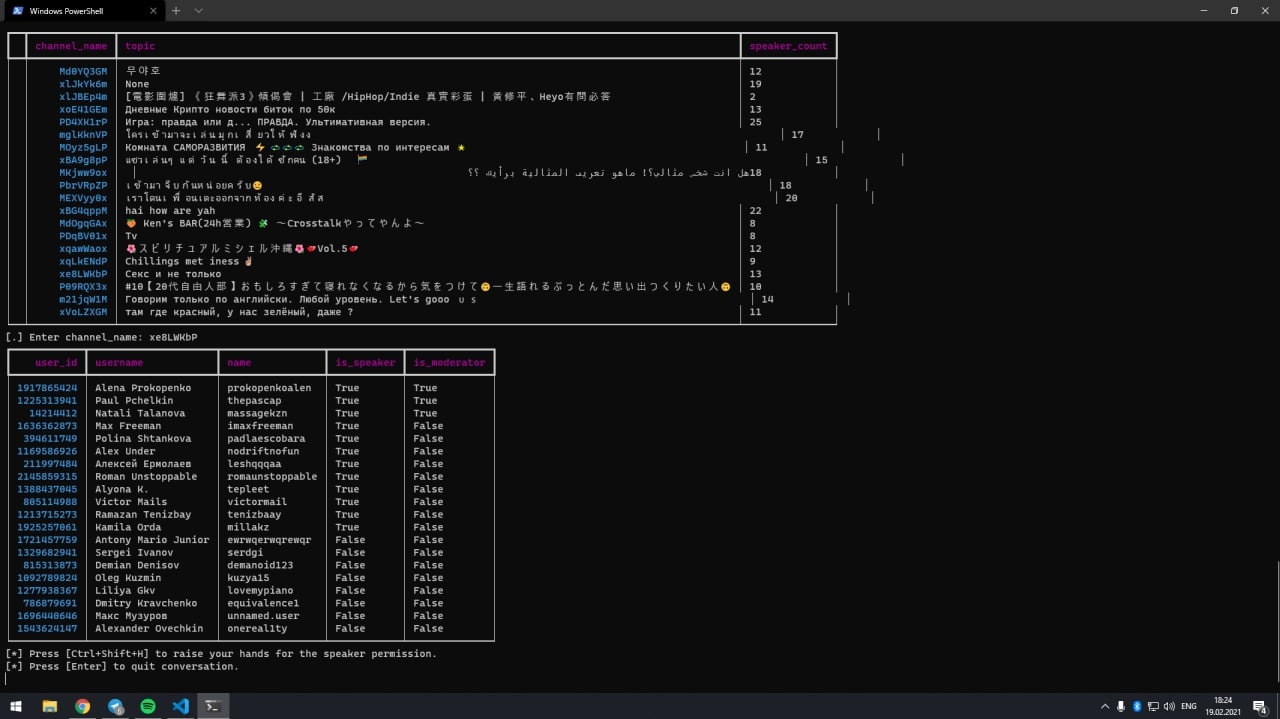Open the volume control in the tray

point(1170,706)
